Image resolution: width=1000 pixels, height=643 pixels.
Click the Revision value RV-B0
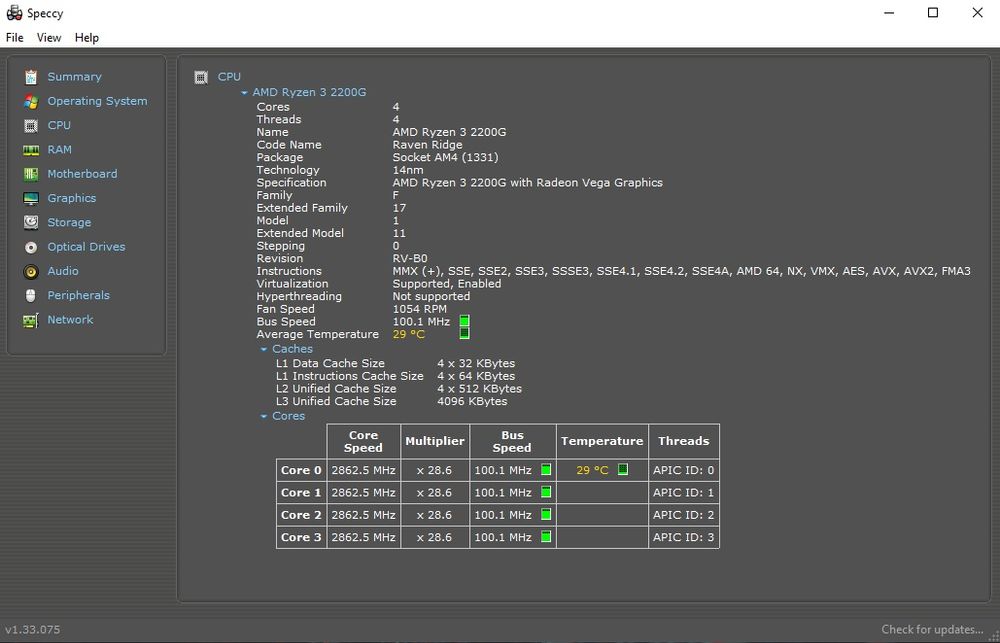point(410,258)
